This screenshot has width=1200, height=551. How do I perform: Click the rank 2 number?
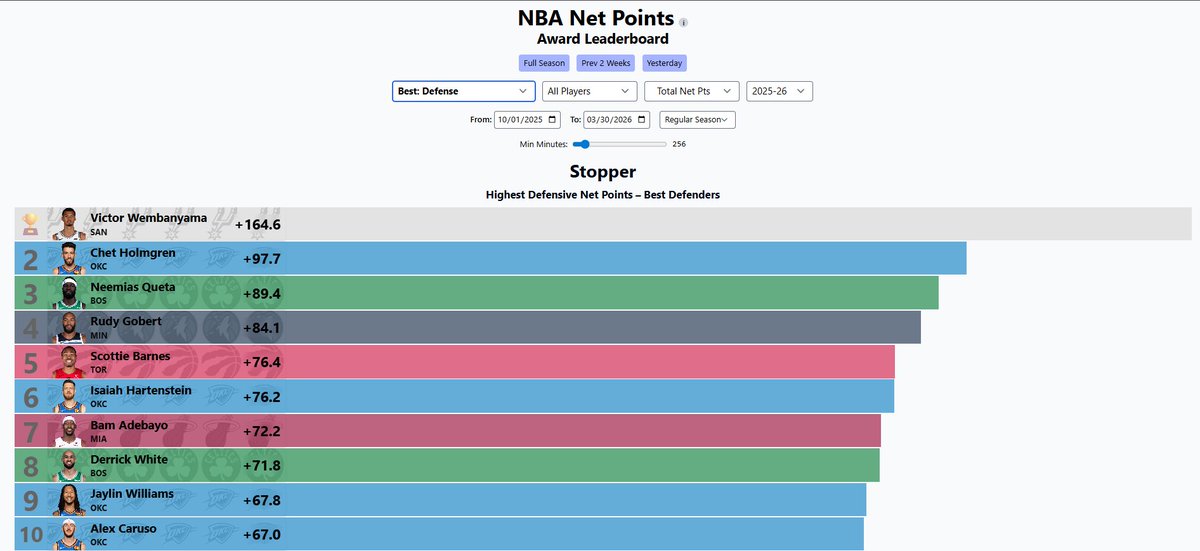tap(31, 260)
